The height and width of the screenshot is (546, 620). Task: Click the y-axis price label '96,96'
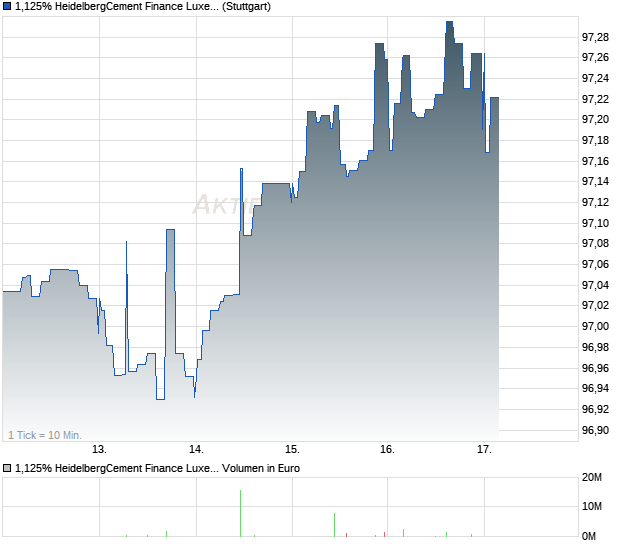[595, 368]
